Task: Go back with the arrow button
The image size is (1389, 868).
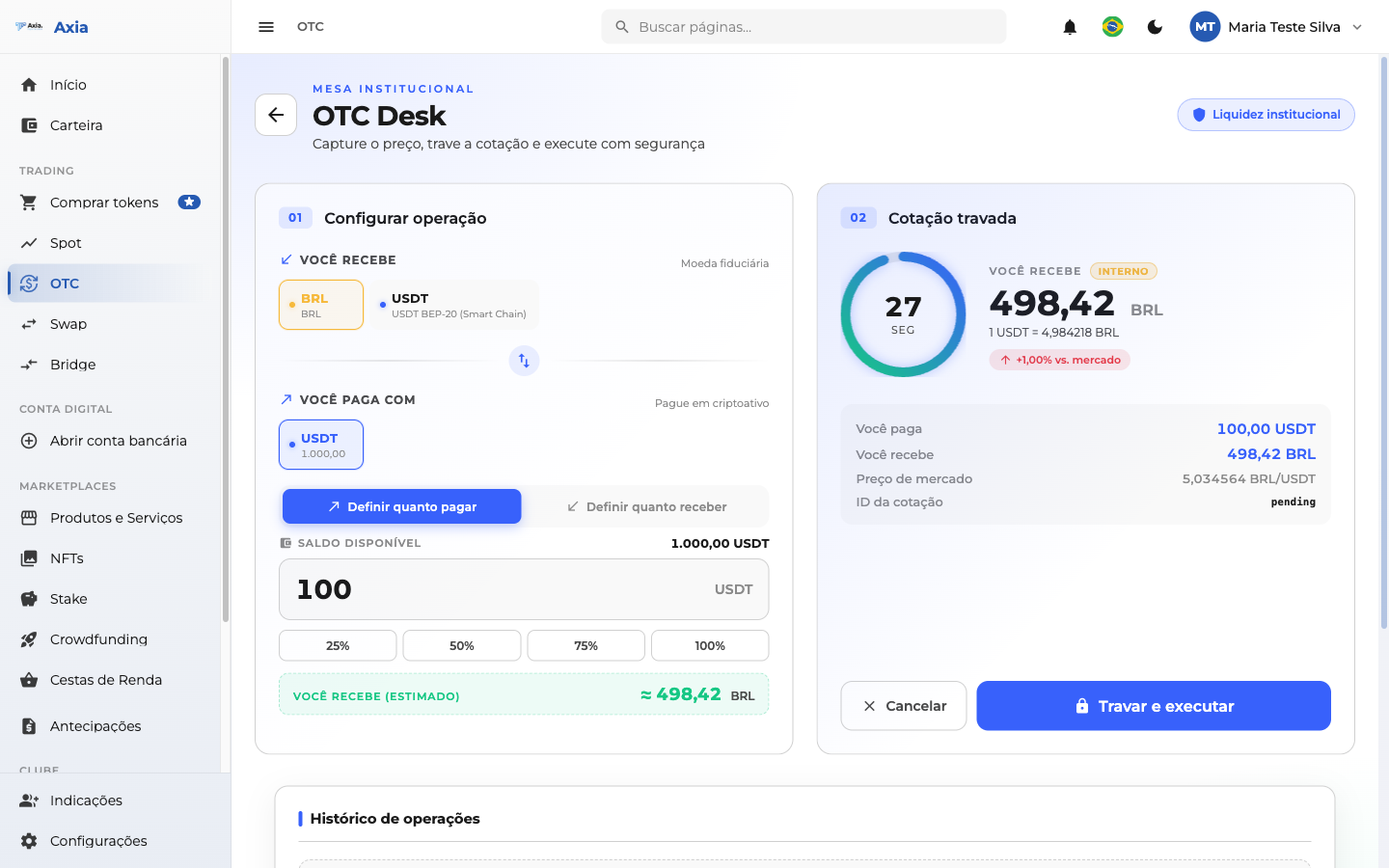Action: click(276, 115)
